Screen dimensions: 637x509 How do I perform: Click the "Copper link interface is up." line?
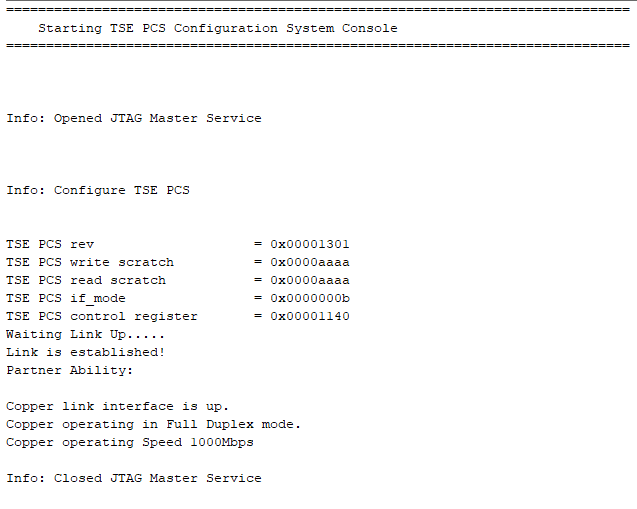(118, 406)
